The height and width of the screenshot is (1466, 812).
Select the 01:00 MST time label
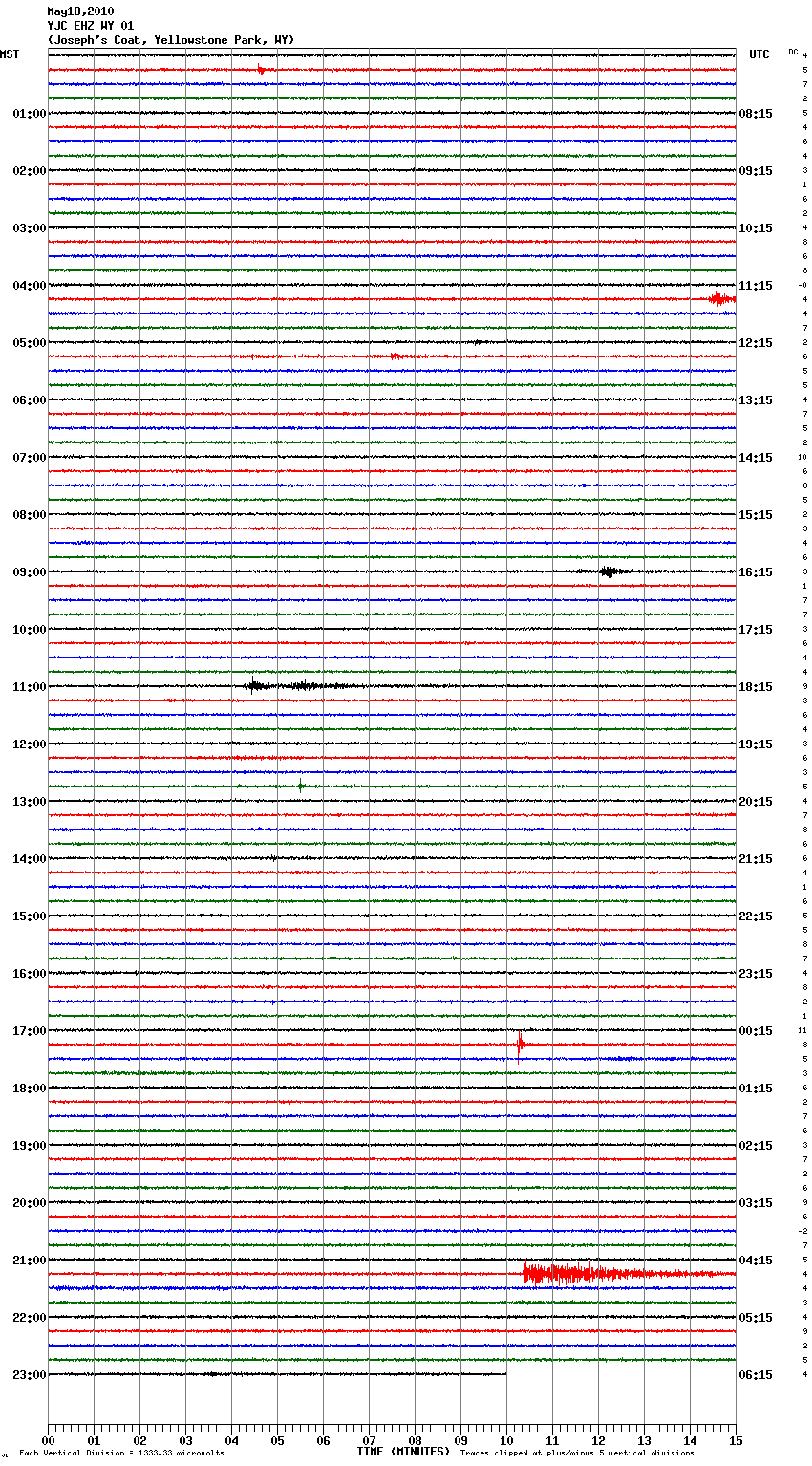(x=30, y=114)
